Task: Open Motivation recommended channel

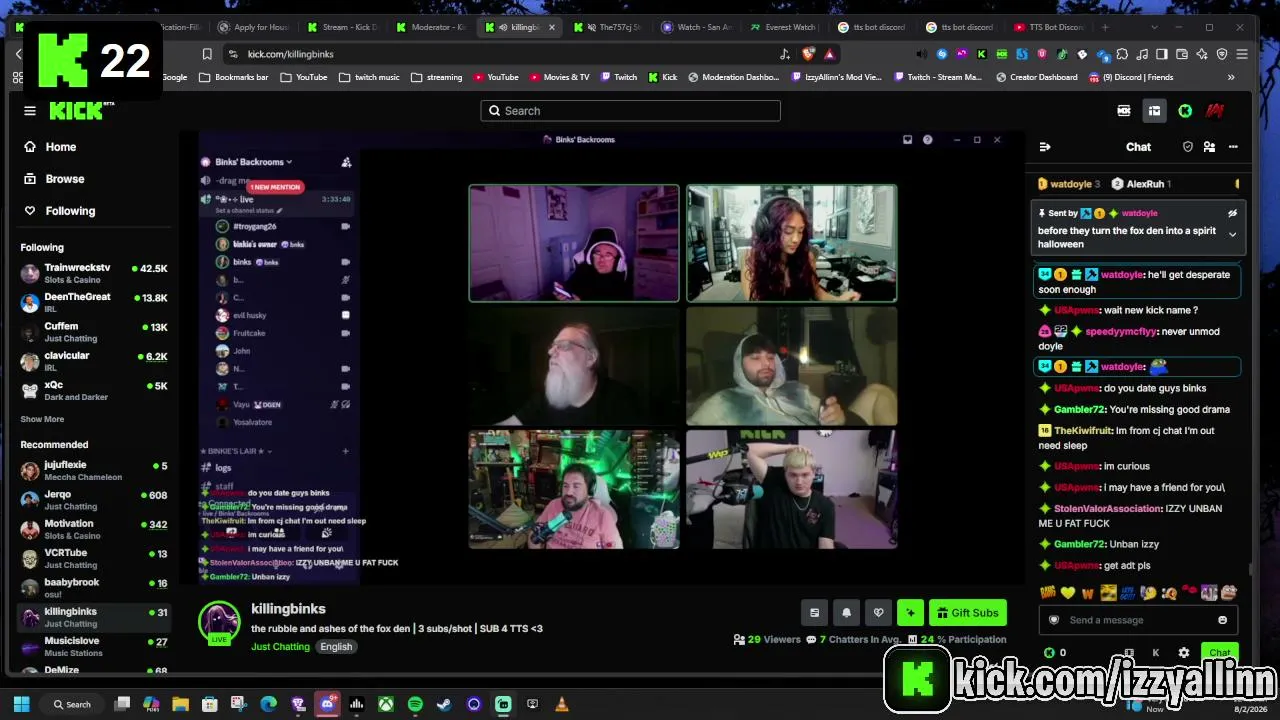Action: pyautogui.click(x=93, y=528)
